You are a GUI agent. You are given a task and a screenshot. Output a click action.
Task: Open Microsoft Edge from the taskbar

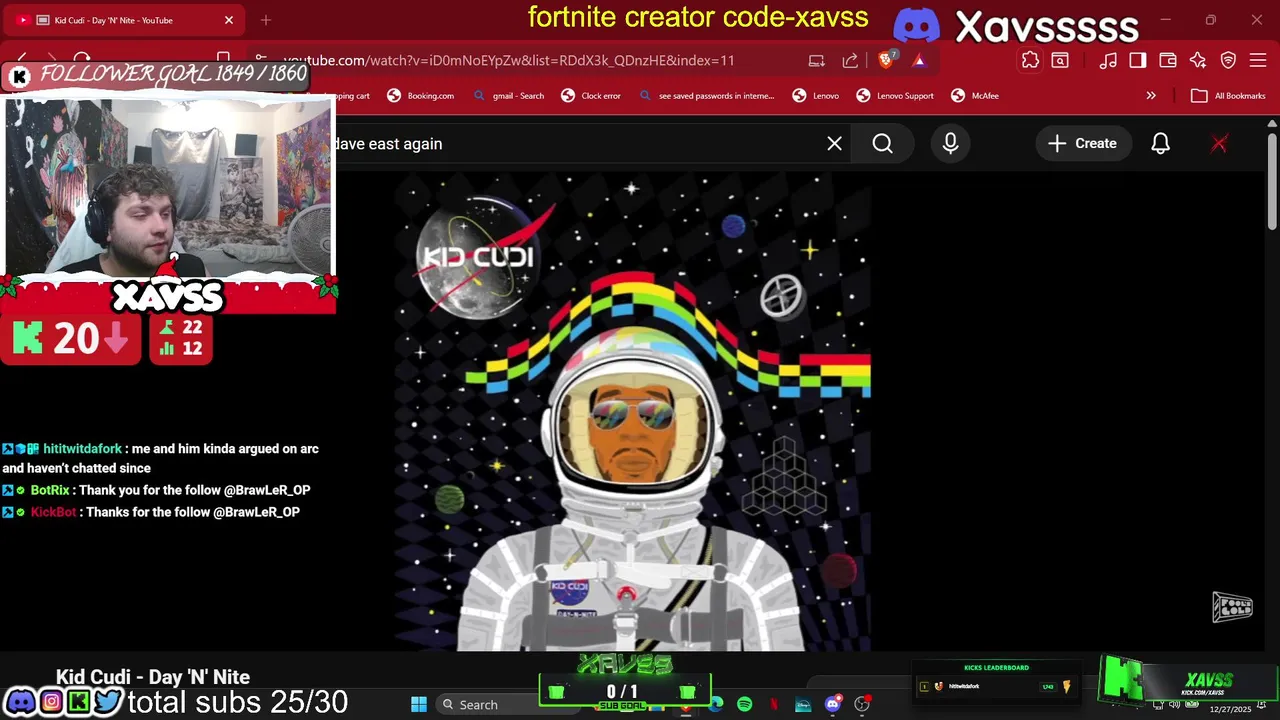[716, 704]
